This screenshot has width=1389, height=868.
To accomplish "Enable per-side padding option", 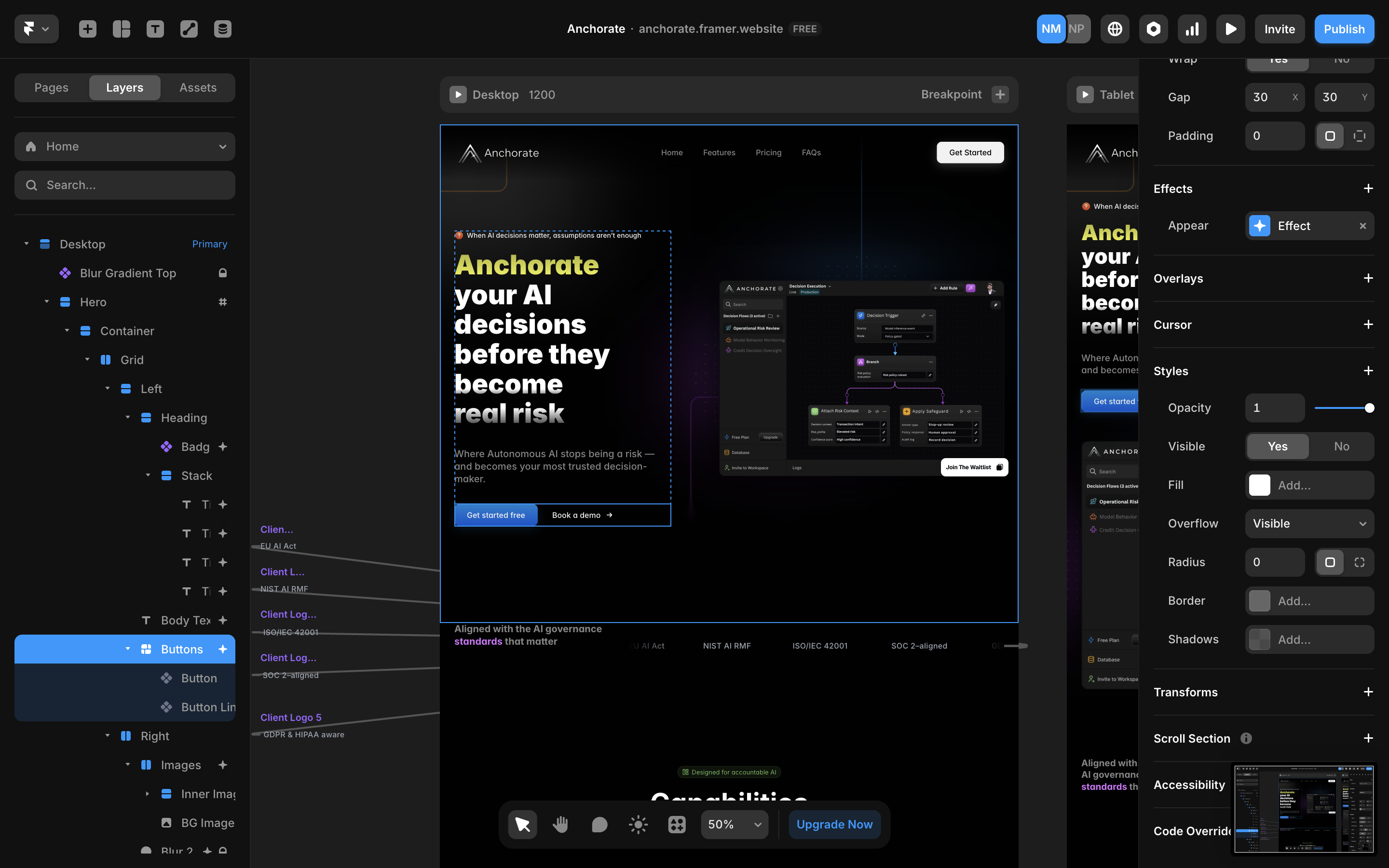I will [1359, 136].
